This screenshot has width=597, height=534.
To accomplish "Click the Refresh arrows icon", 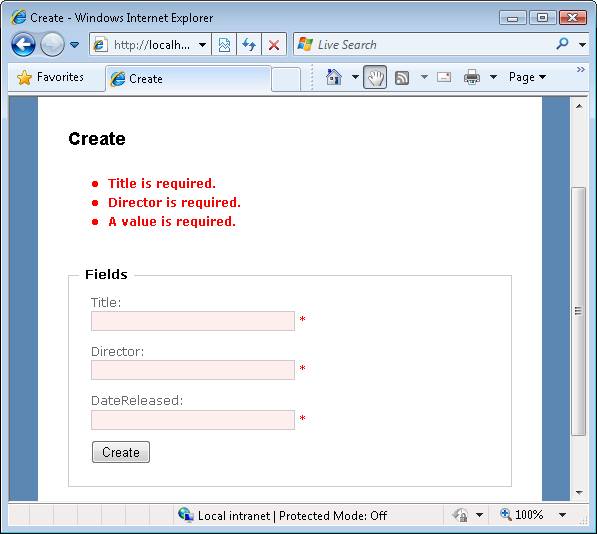I will pos(249,45).
